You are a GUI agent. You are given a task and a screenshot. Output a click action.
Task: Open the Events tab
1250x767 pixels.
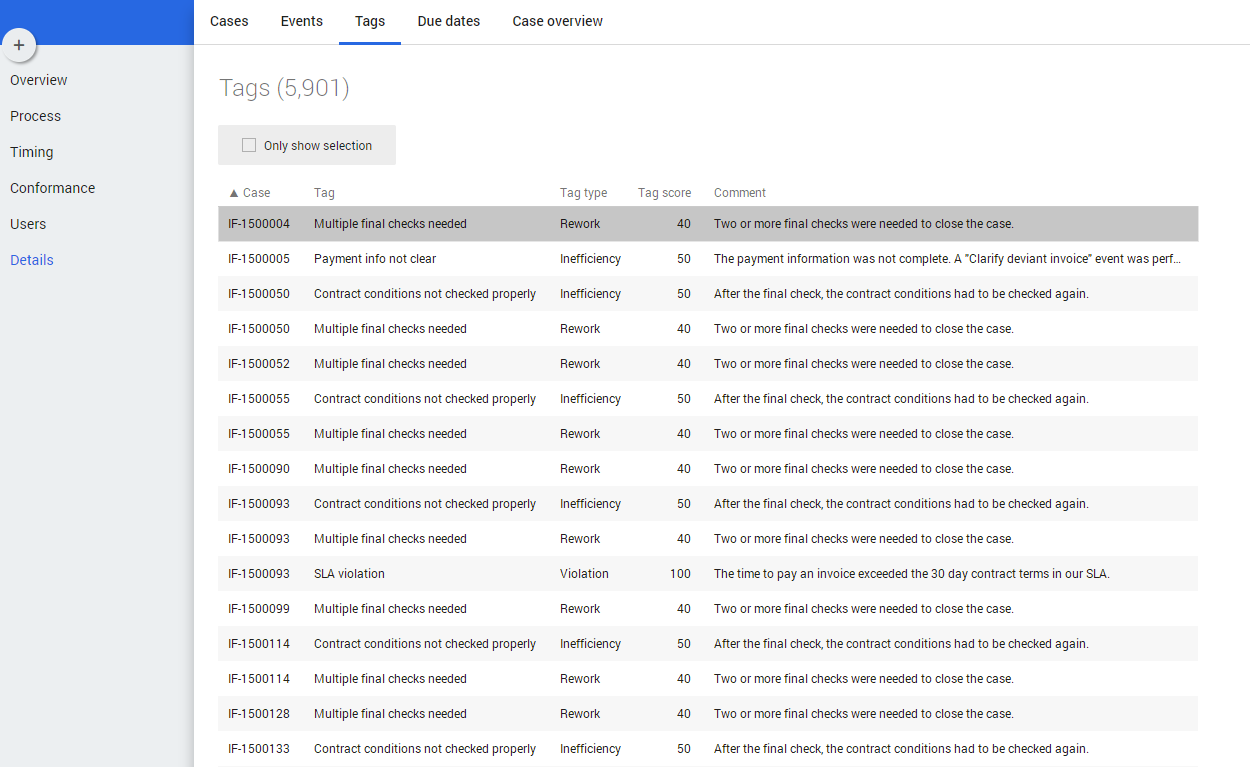pos(301,21)
